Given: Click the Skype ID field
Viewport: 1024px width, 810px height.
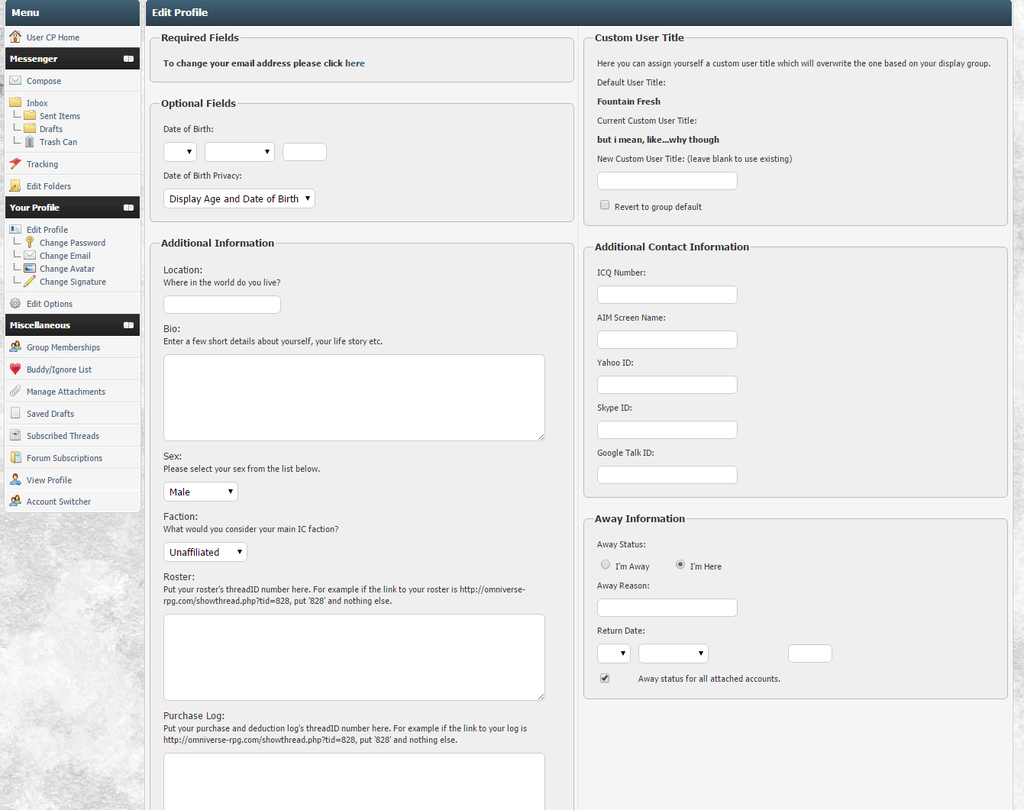Looking at the screenshot, I should tap(667, 430).
